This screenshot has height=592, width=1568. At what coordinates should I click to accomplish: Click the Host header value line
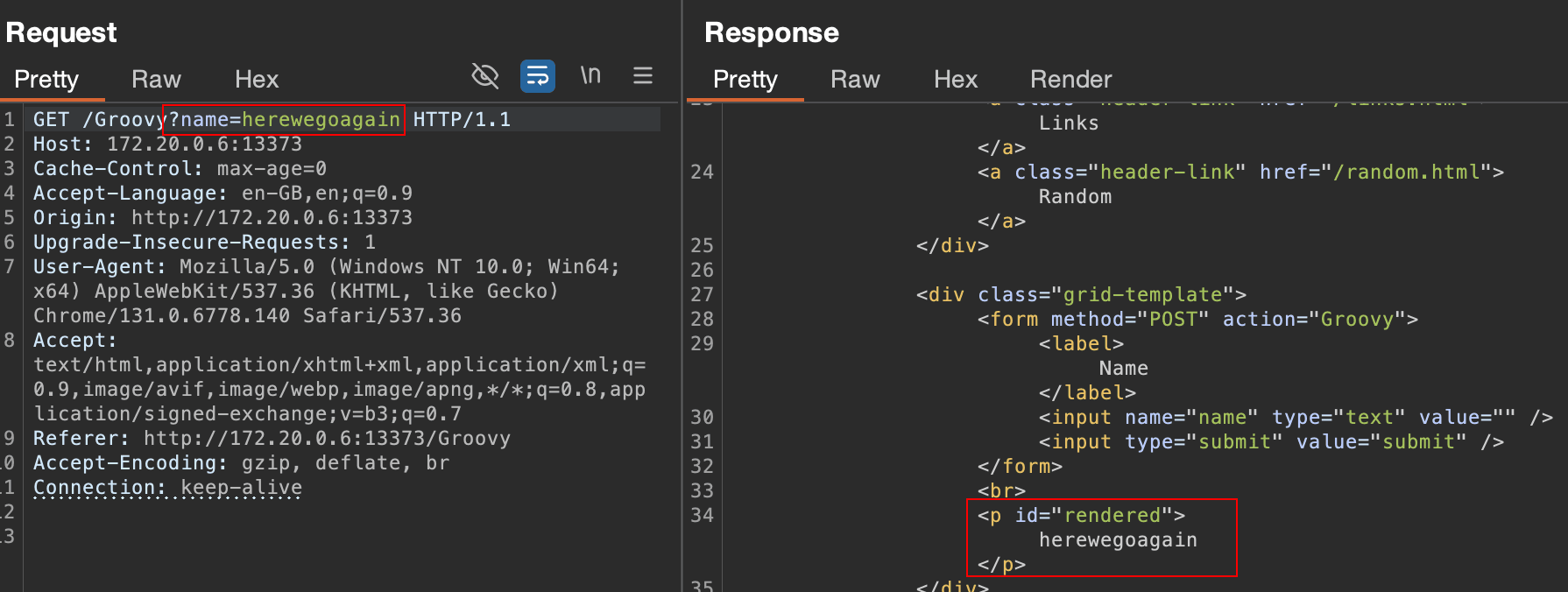(203, 144)
